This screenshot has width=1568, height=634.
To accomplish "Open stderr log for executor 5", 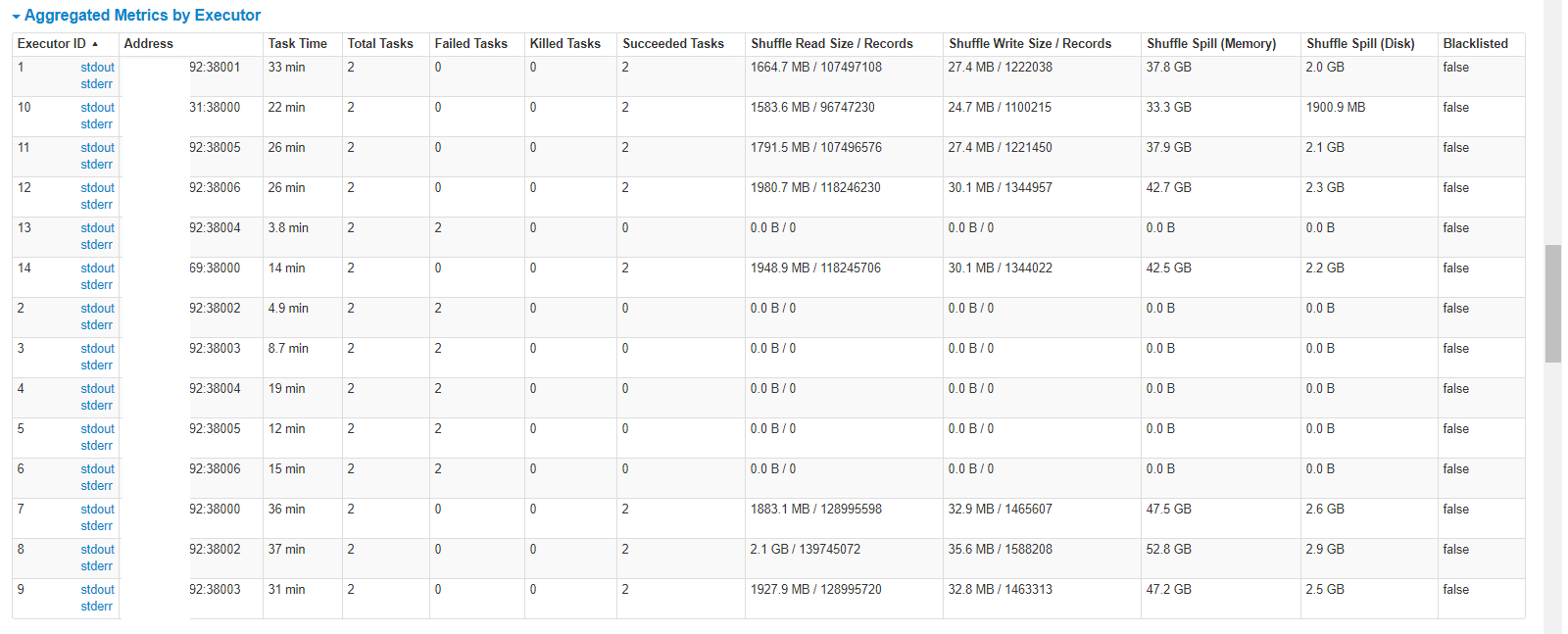I will [x=96, y=446].
